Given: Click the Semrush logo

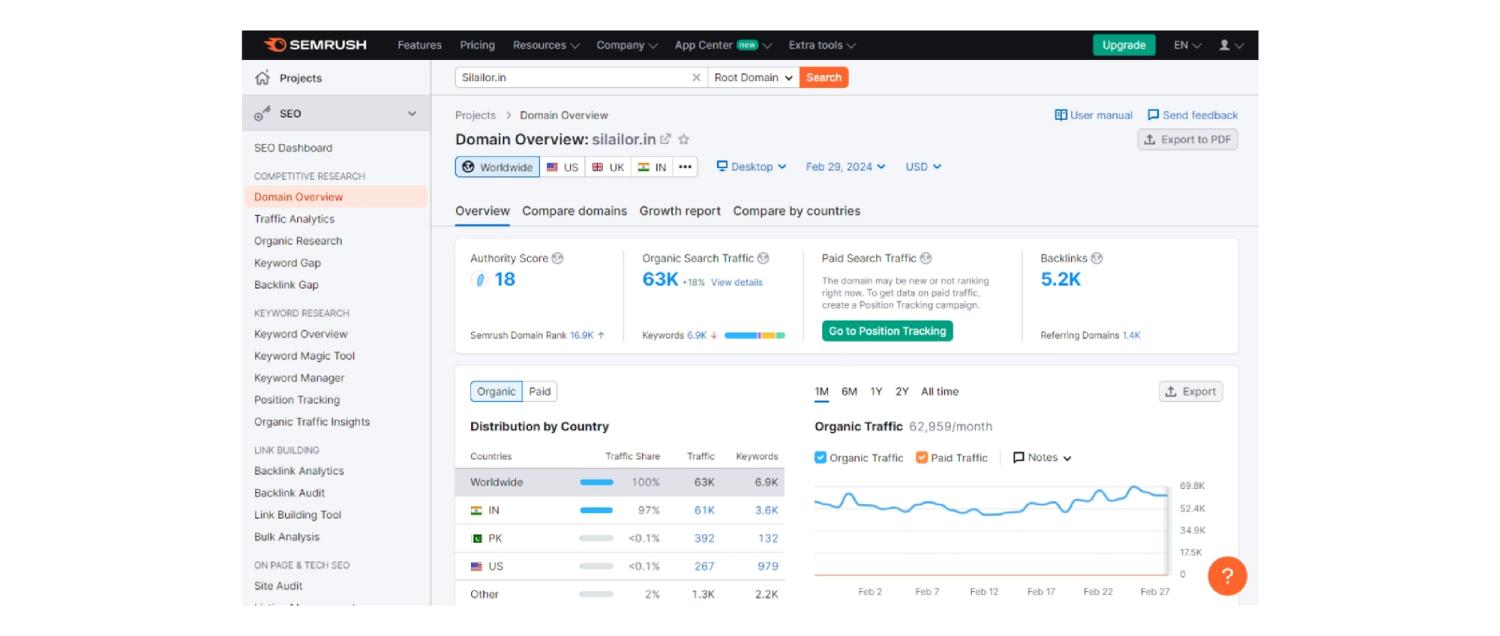Looking at the screenshot, I should [x=315, y=45].
